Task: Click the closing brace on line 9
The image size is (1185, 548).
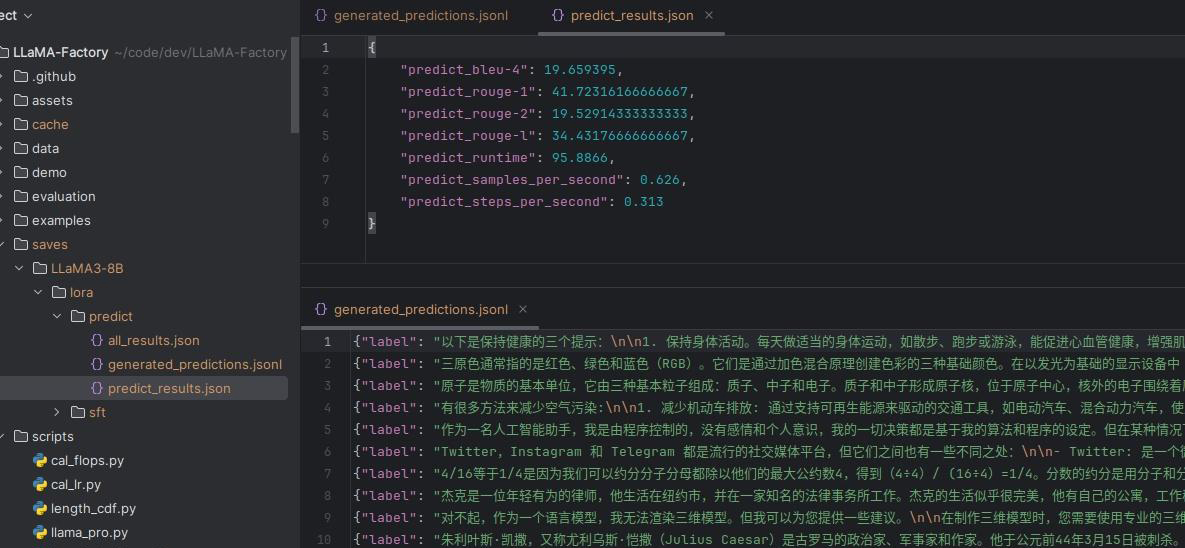Action: point(371,224)
